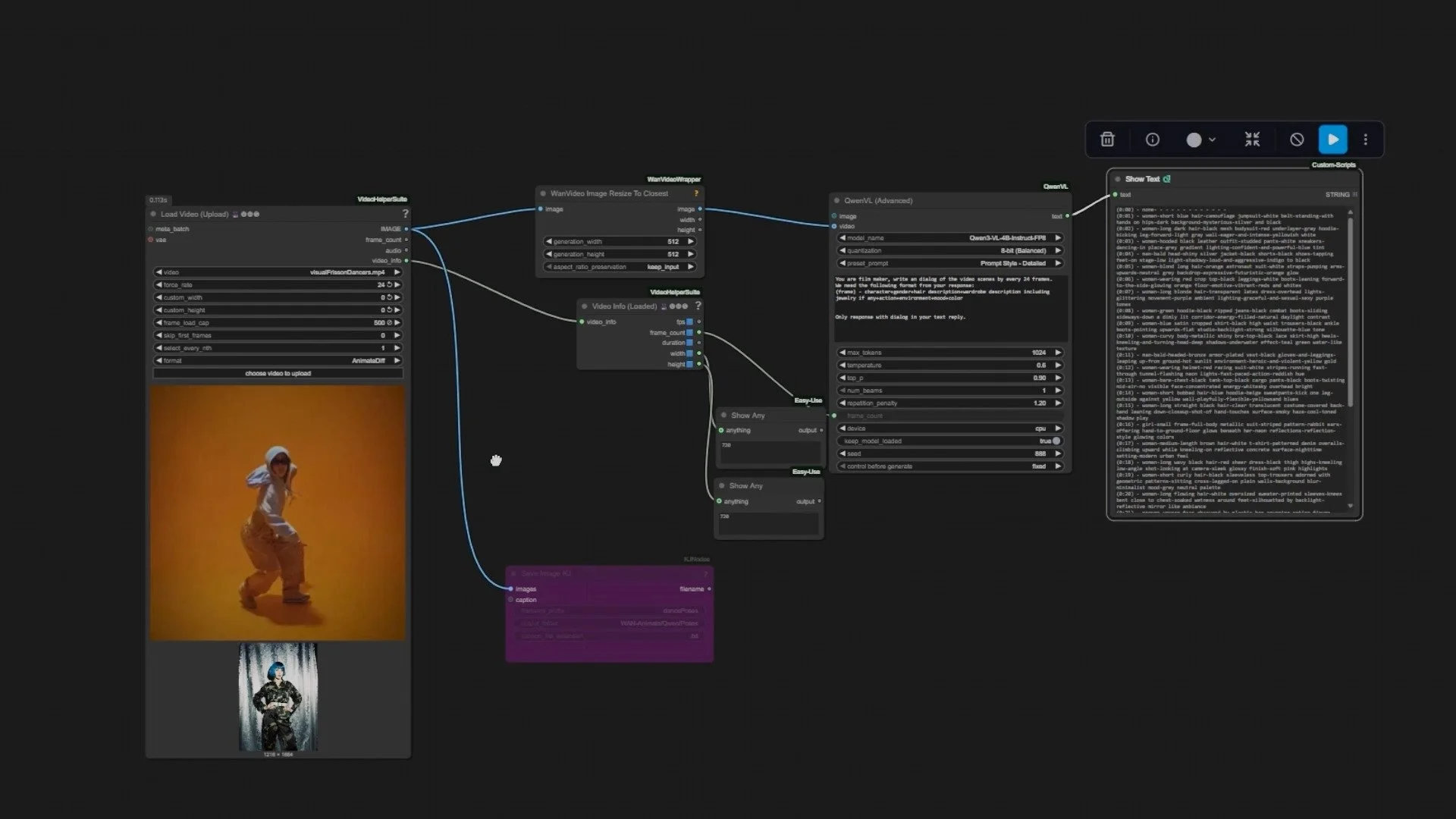
Task: Click the blue-haired video thumbnail preview
Action: [278, 697]
